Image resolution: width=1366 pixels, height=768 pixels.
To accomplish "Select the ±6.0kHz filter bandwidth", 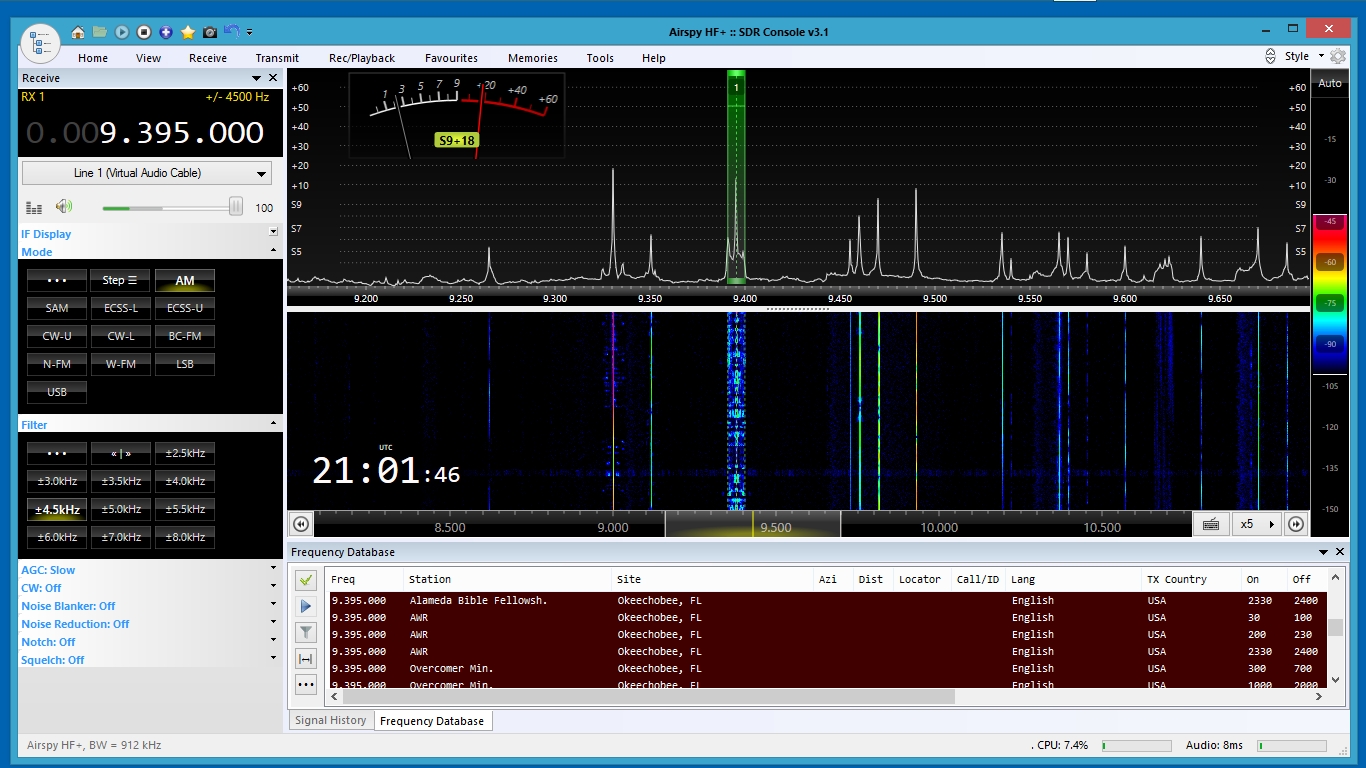I will [57, 537].
